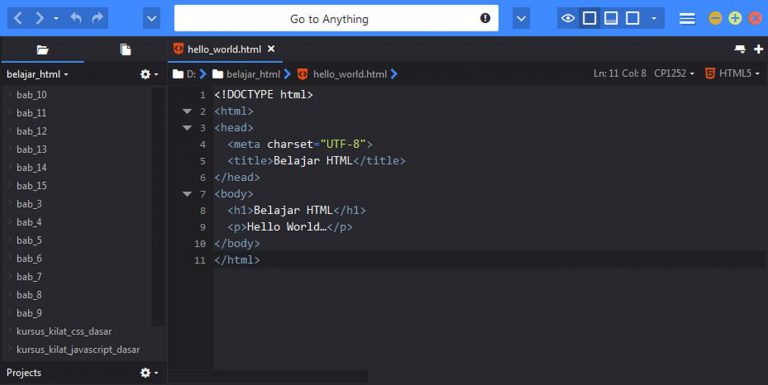Open belajar_html directory dropdown in sidebar
Viewport: 768px width, 385px height.
(x=37, y=74)
